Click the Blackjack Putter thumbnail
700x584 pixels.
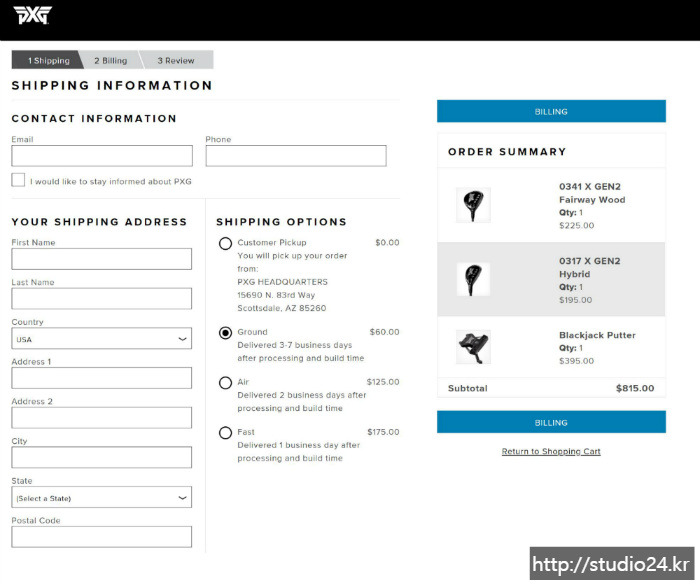473,347
